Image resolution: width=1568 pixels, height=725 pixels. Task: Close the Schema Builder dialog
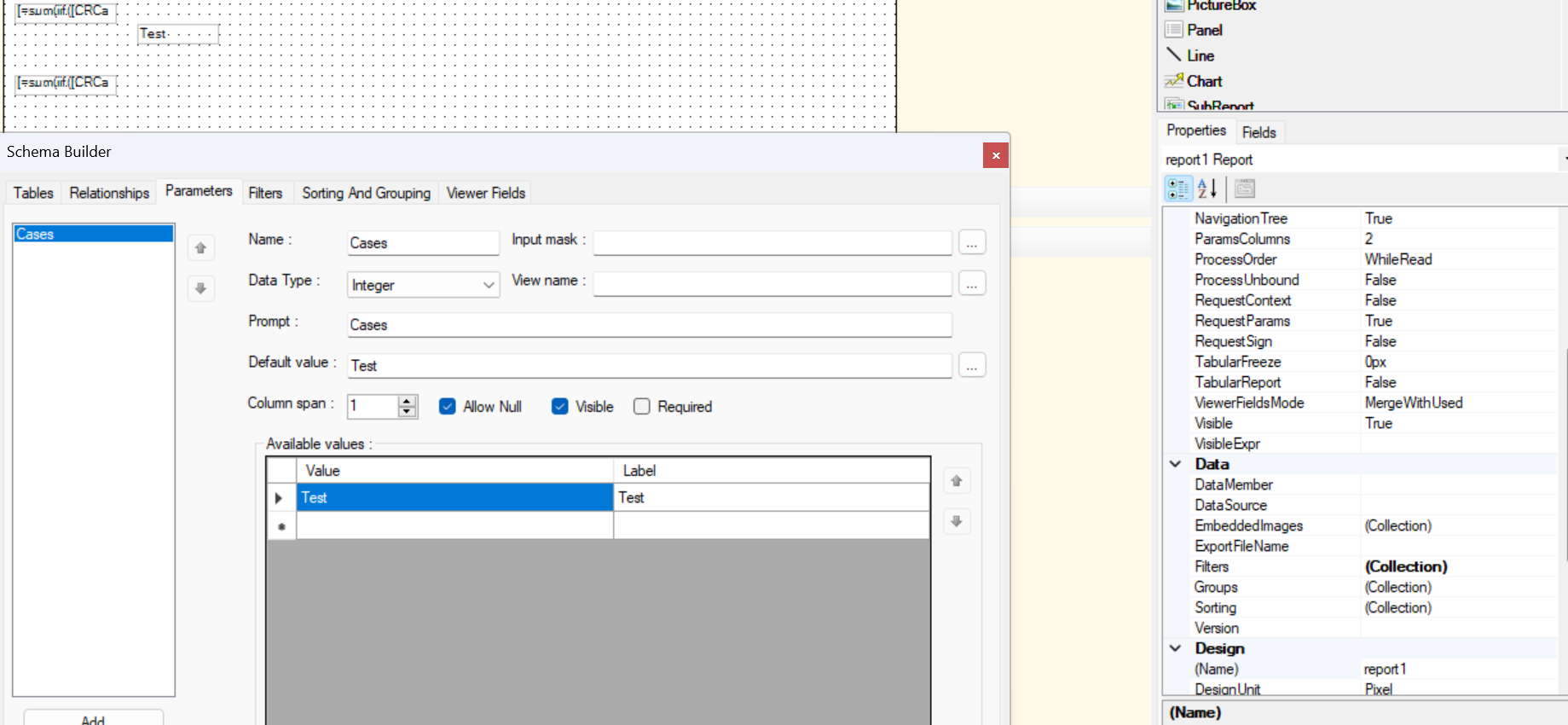[996, 155]
